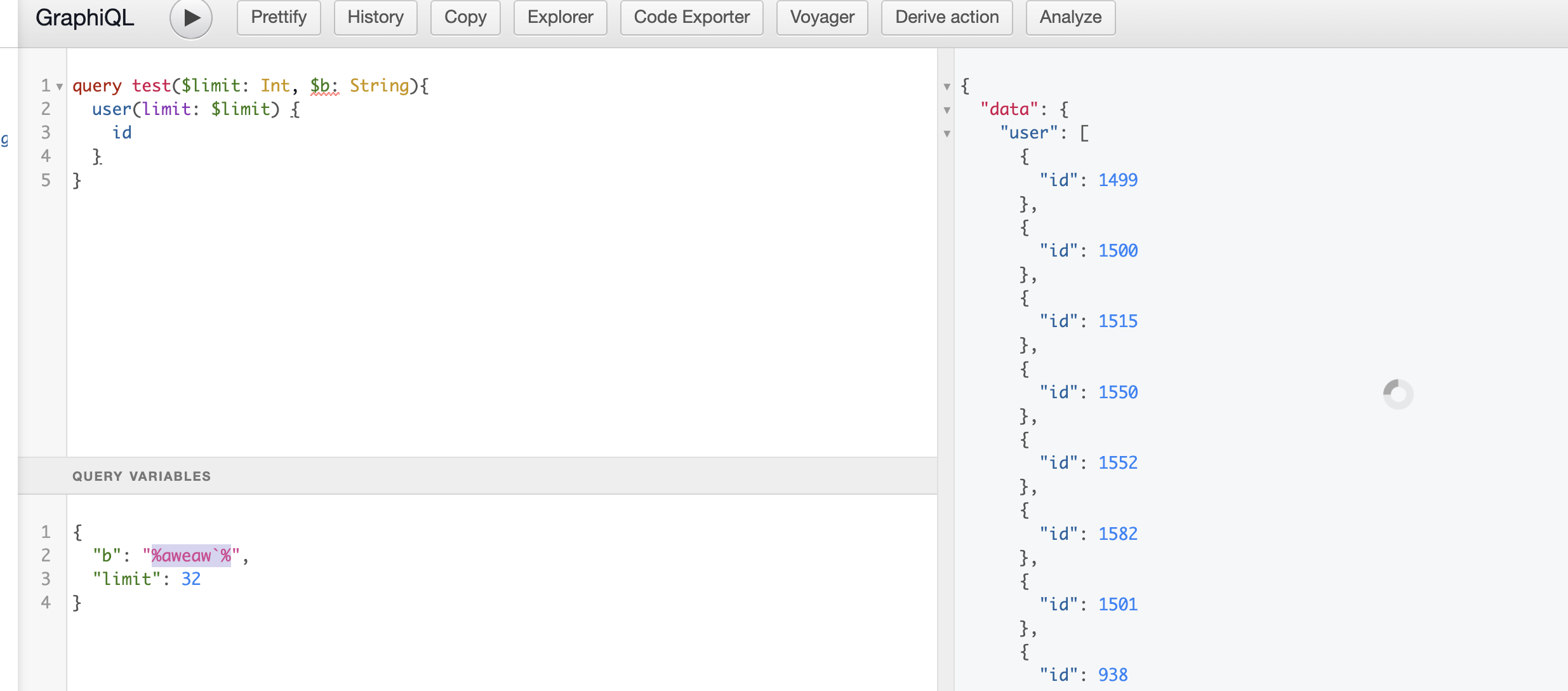This screenshot has height=691, width=1568.
Task: Open the Code Exporter
Action: pyautogui.click(x=691, y=18)
